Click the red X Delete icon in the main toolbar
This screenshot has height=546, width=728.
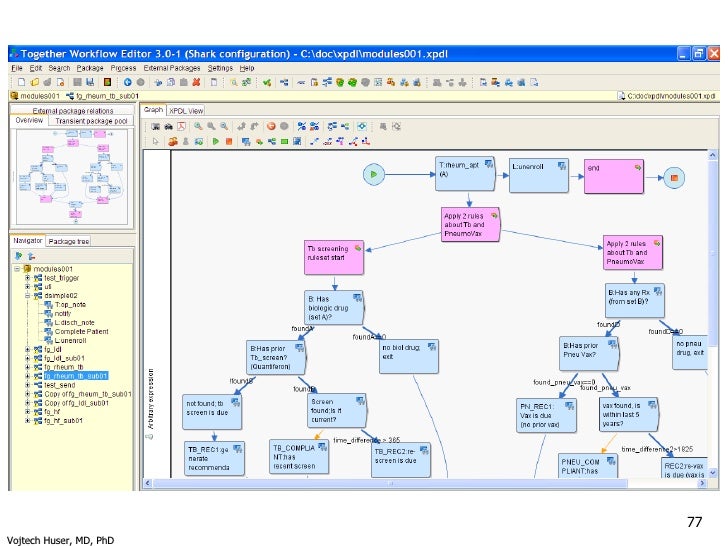196,82
